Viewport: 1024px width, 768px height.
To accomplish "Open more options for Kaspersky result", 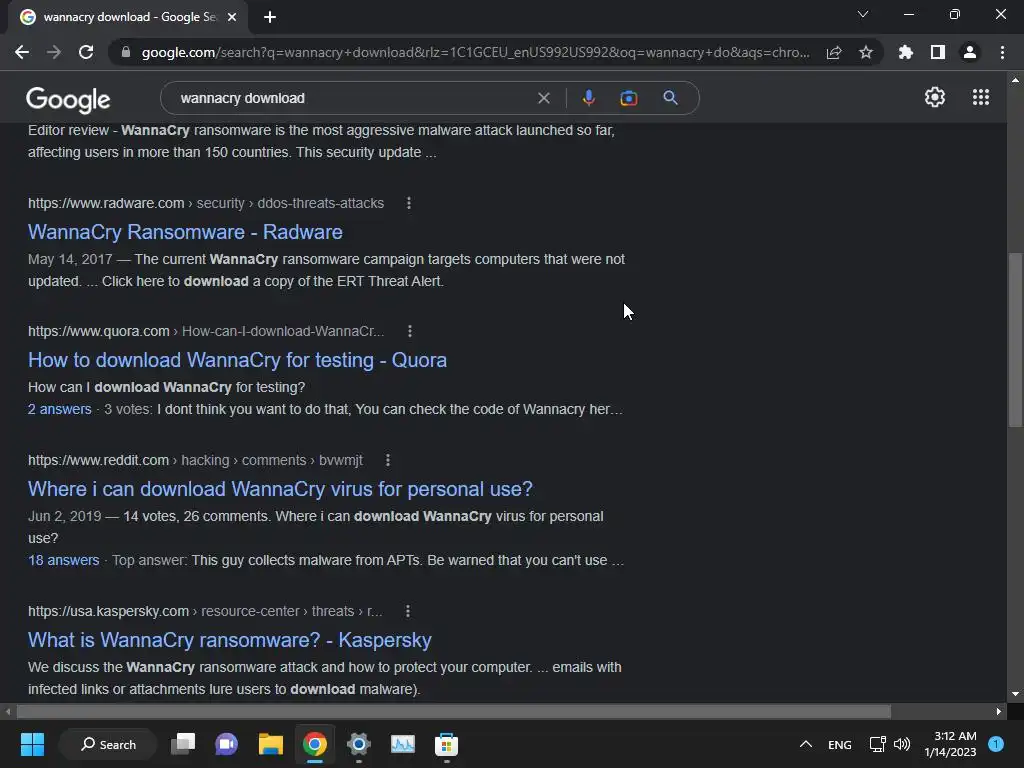I will [408, 611].
